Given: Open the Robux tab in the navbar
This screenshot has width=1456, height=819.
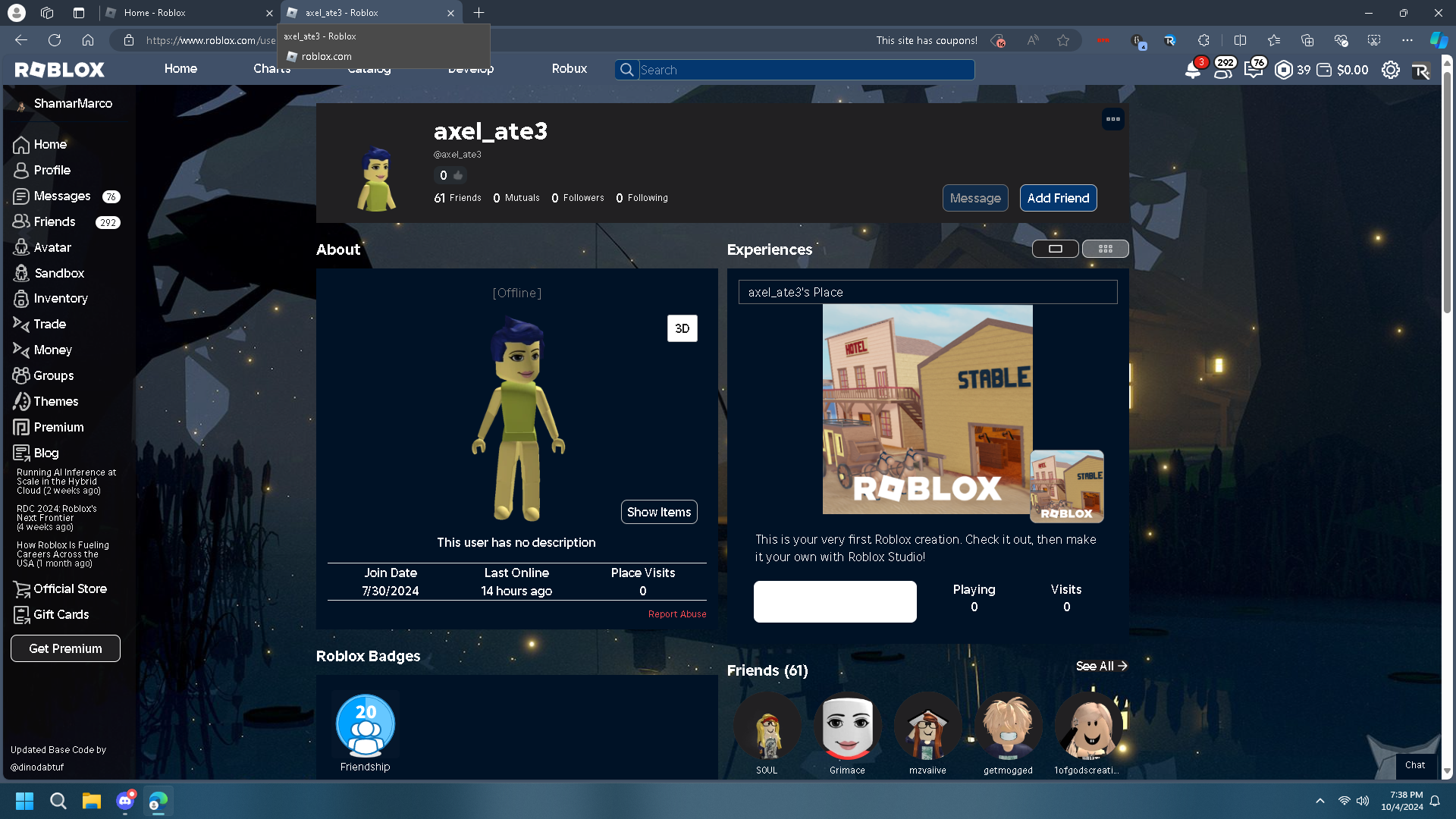Looking at the screenshot, I should 570,69.
